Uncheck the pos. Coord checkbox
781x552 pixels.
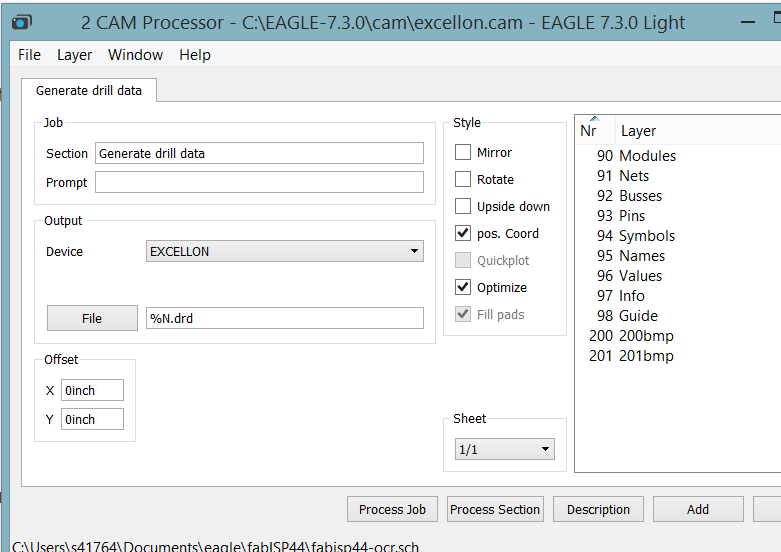click(463, 233)
